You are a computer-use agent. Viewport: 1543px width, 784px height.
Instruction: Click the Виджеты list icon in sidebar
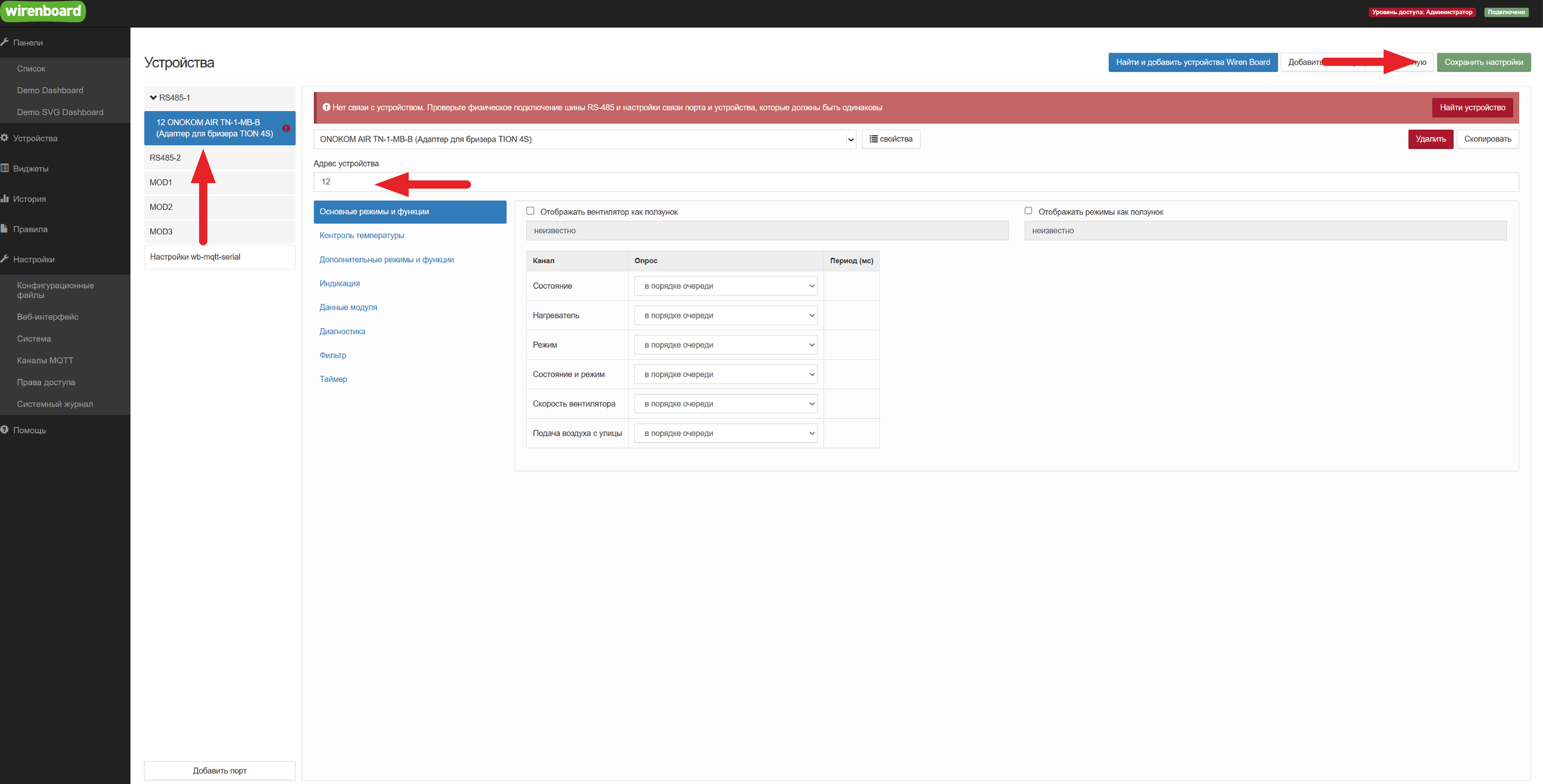(x=5, y=168)
